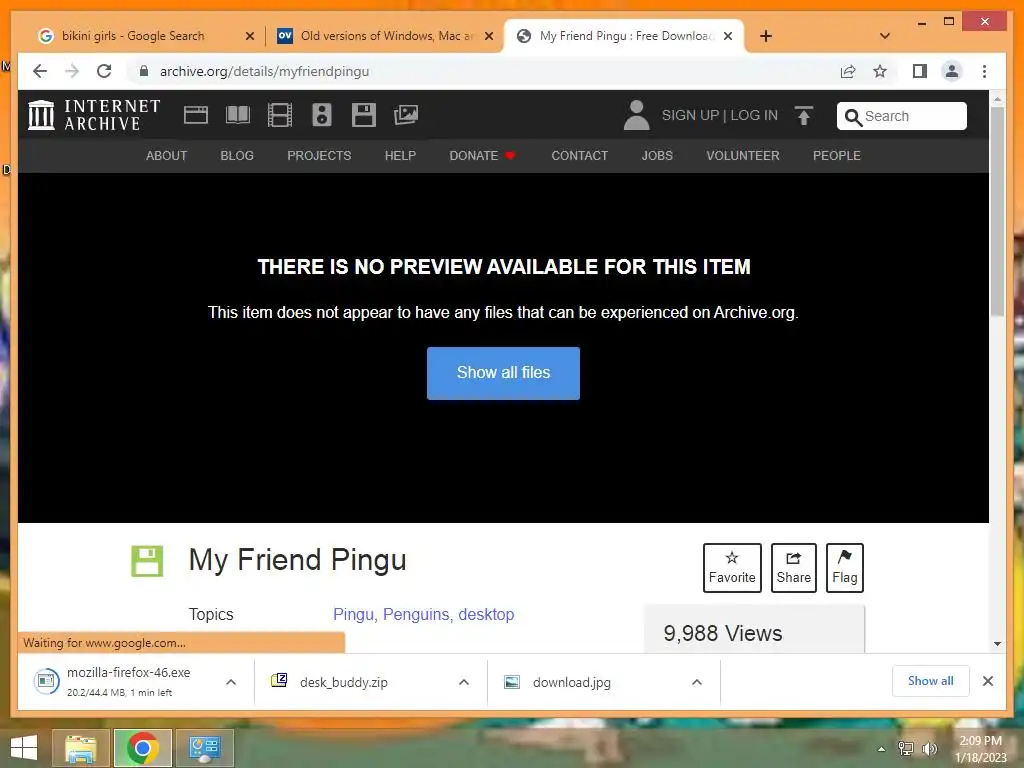1024x768 pixels.
Task: Open the CONTACT menu item
Action: pos(580,155)
